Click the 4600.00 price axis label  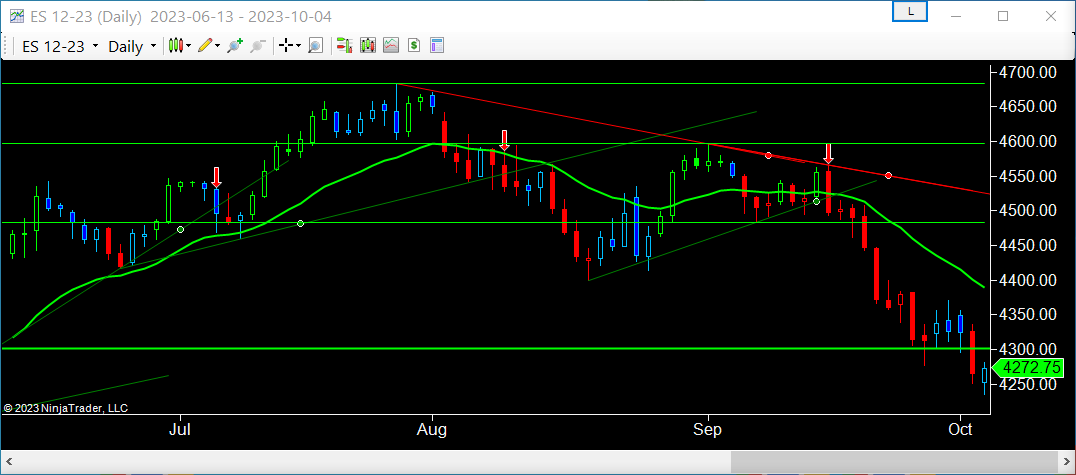[1029, 141]
